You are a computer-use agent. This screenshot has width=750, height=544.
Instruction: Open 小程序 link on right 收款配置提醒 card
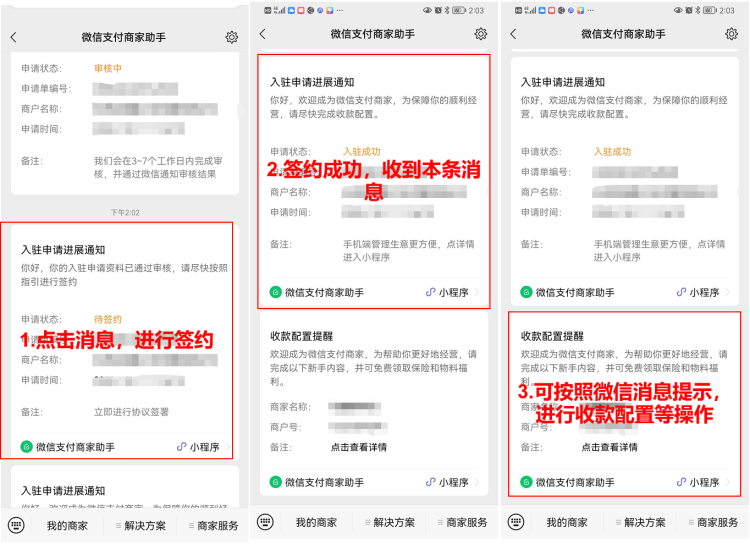coord(698,481)
